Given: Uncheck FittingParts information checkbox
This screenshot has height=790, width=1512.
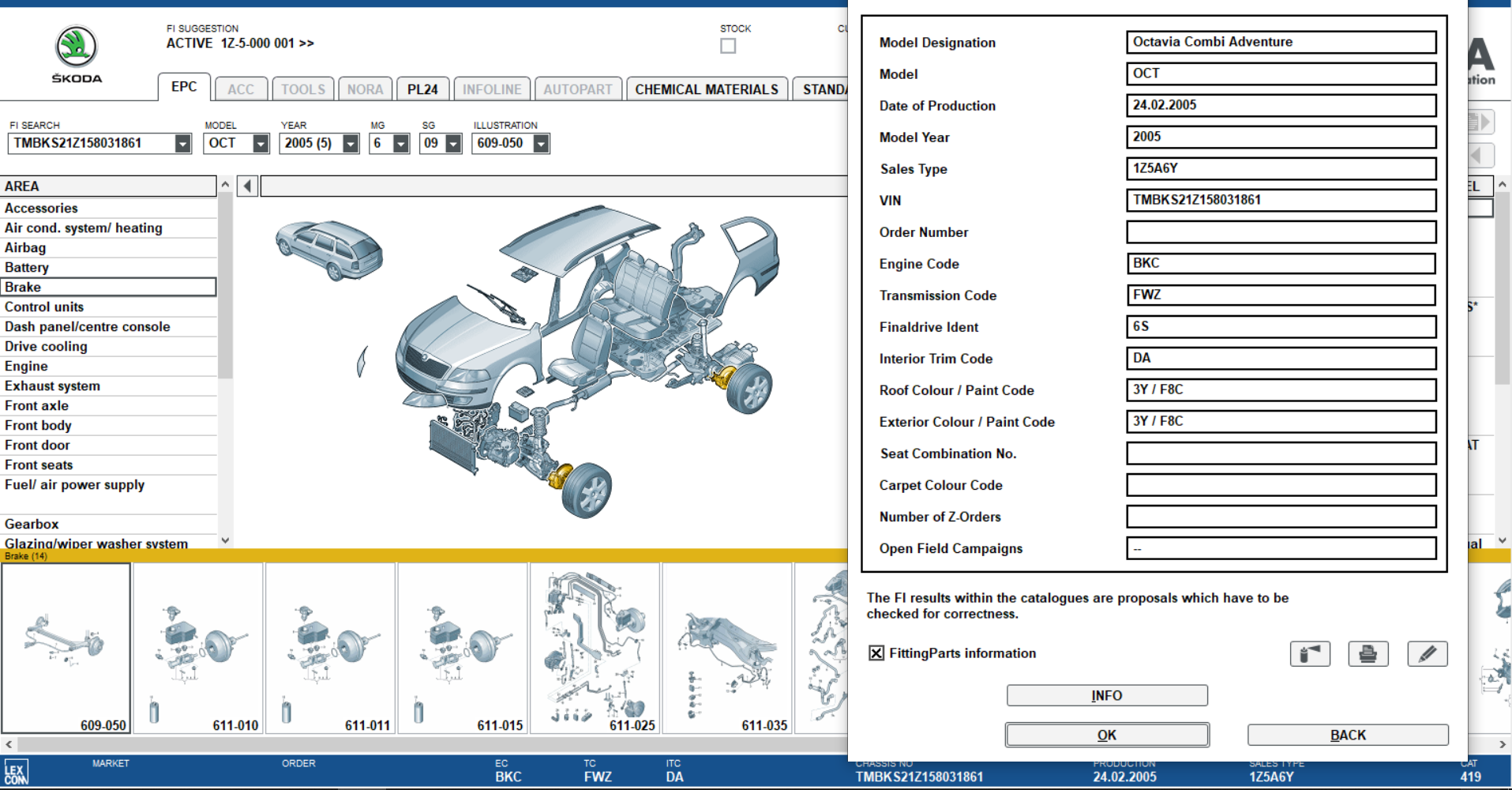Looking at the screenshot, I should pyautogui.click(x=876, y=653).
